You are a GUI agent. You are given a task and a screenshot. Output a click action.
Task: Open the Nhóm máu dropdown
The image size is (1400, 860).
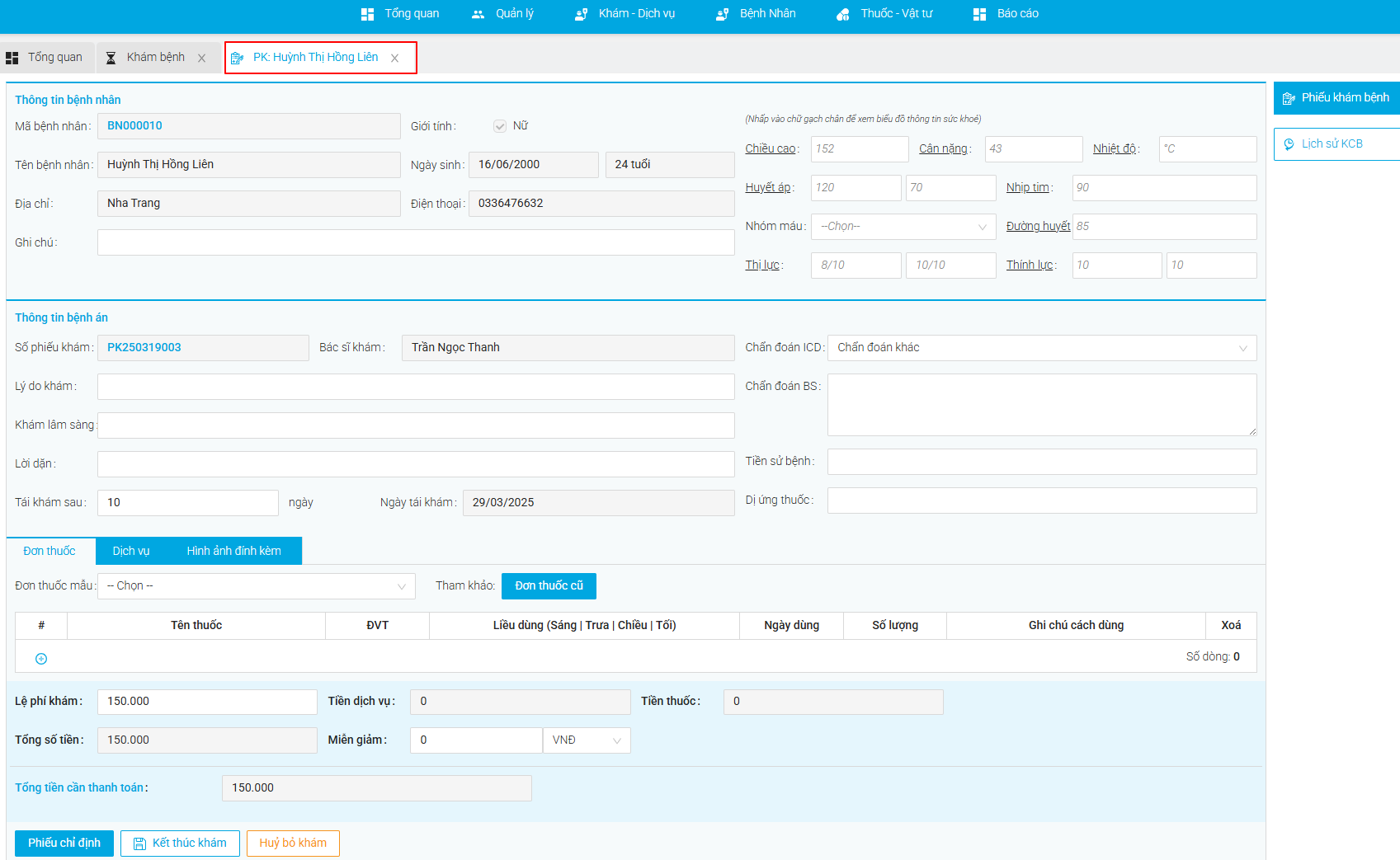click(x=903, y=227)
